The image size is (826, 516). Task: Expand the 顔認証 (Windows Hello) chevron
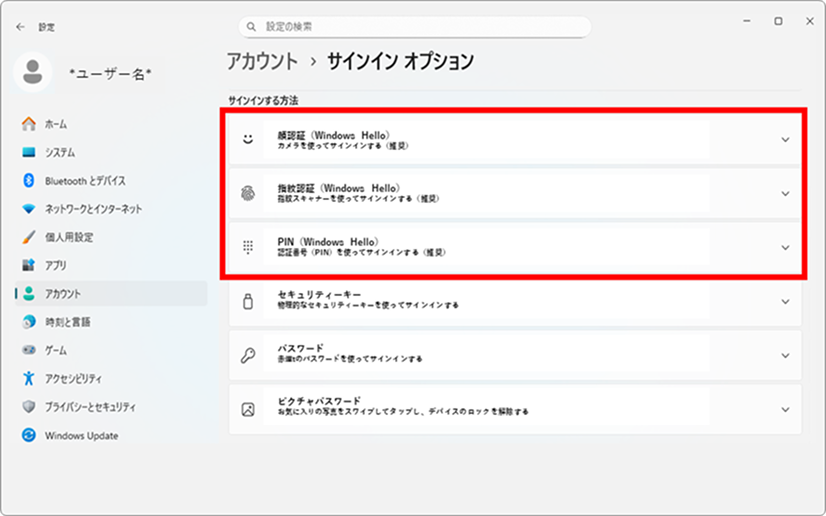(x=785, y=140)
